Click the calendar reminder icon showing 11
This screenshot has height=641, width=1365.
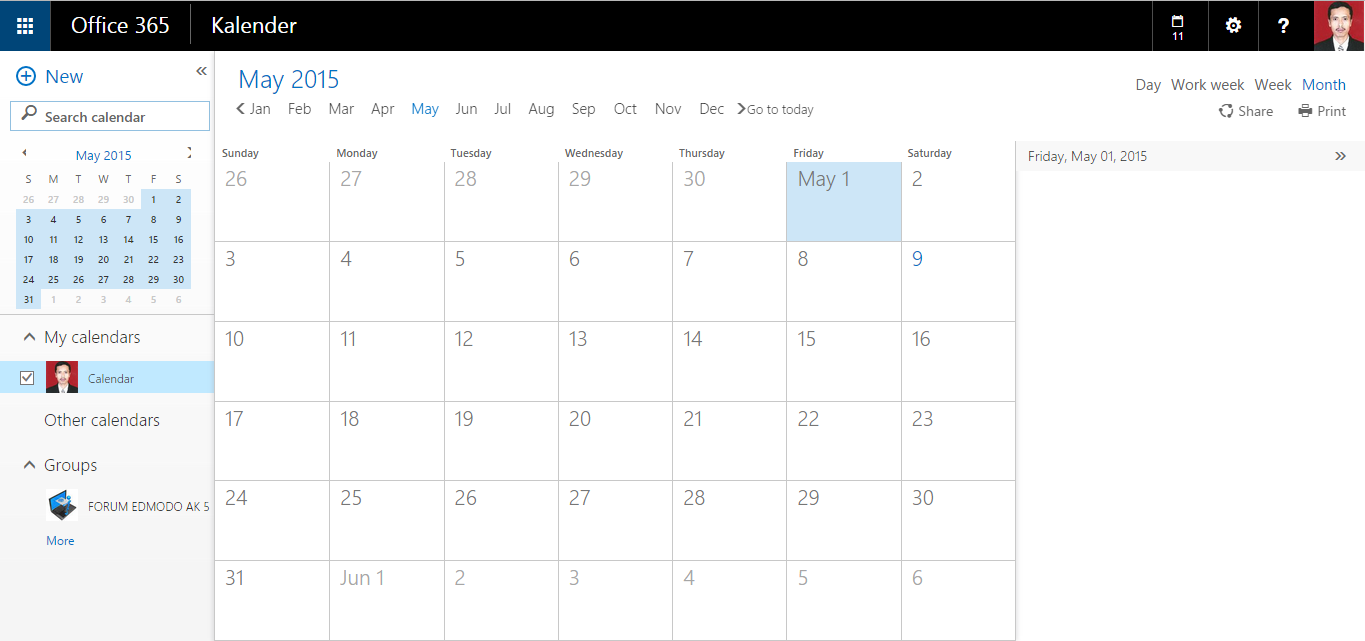tap(1180, 25)
